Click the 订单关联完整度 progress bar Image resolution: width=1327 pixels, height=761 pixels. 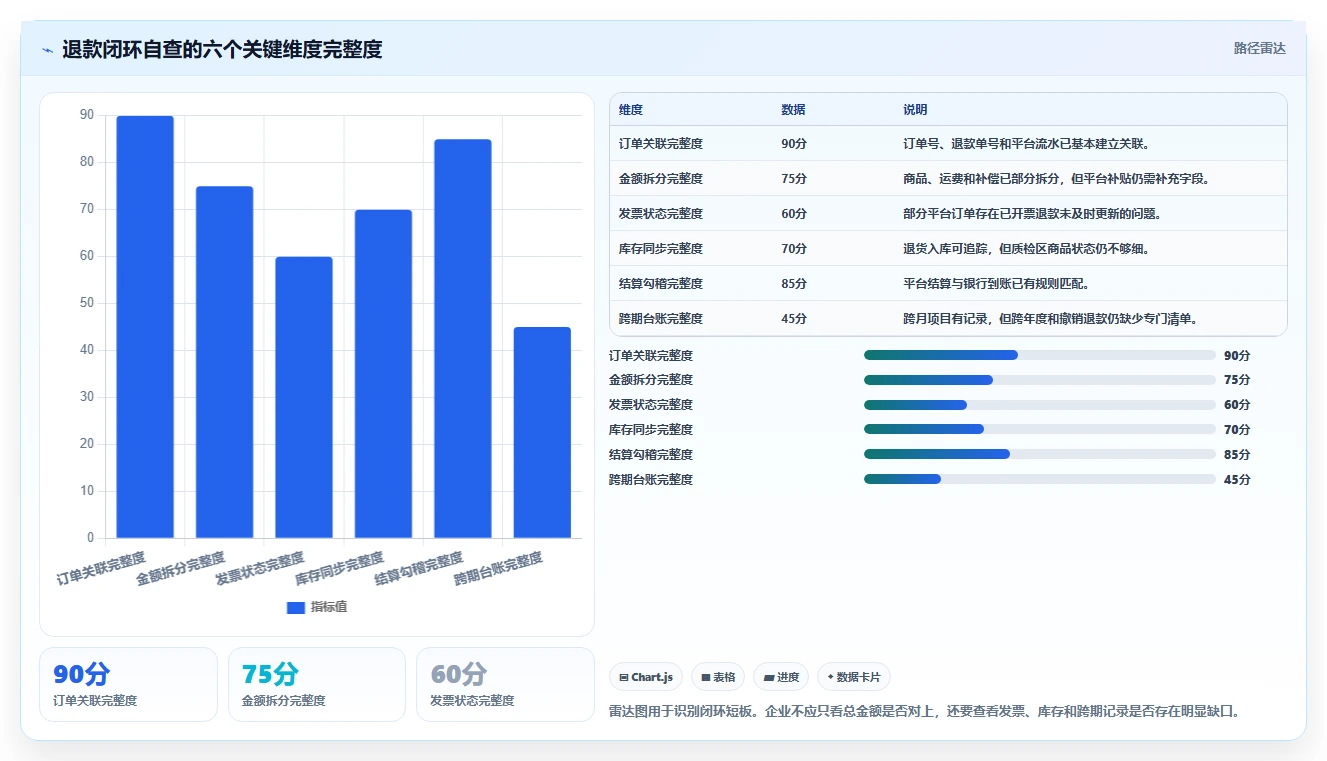point(1040,355)
